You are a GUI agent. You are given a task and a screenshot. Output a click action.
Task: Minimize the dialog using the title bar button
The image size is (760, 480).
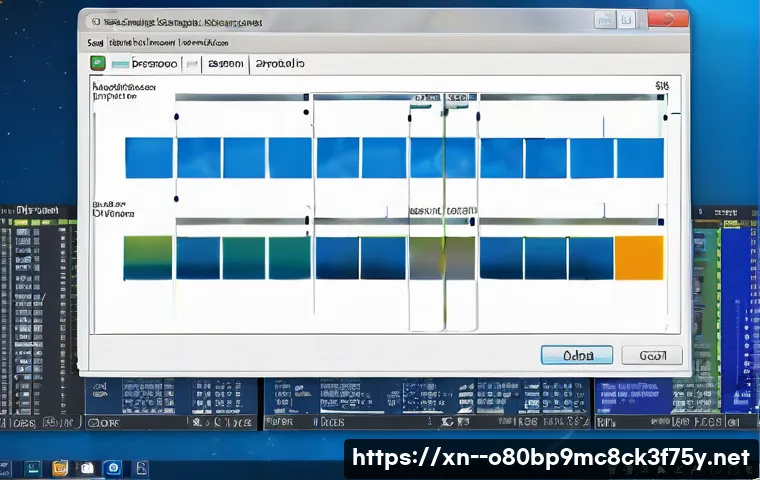click(x=603, y=19)
